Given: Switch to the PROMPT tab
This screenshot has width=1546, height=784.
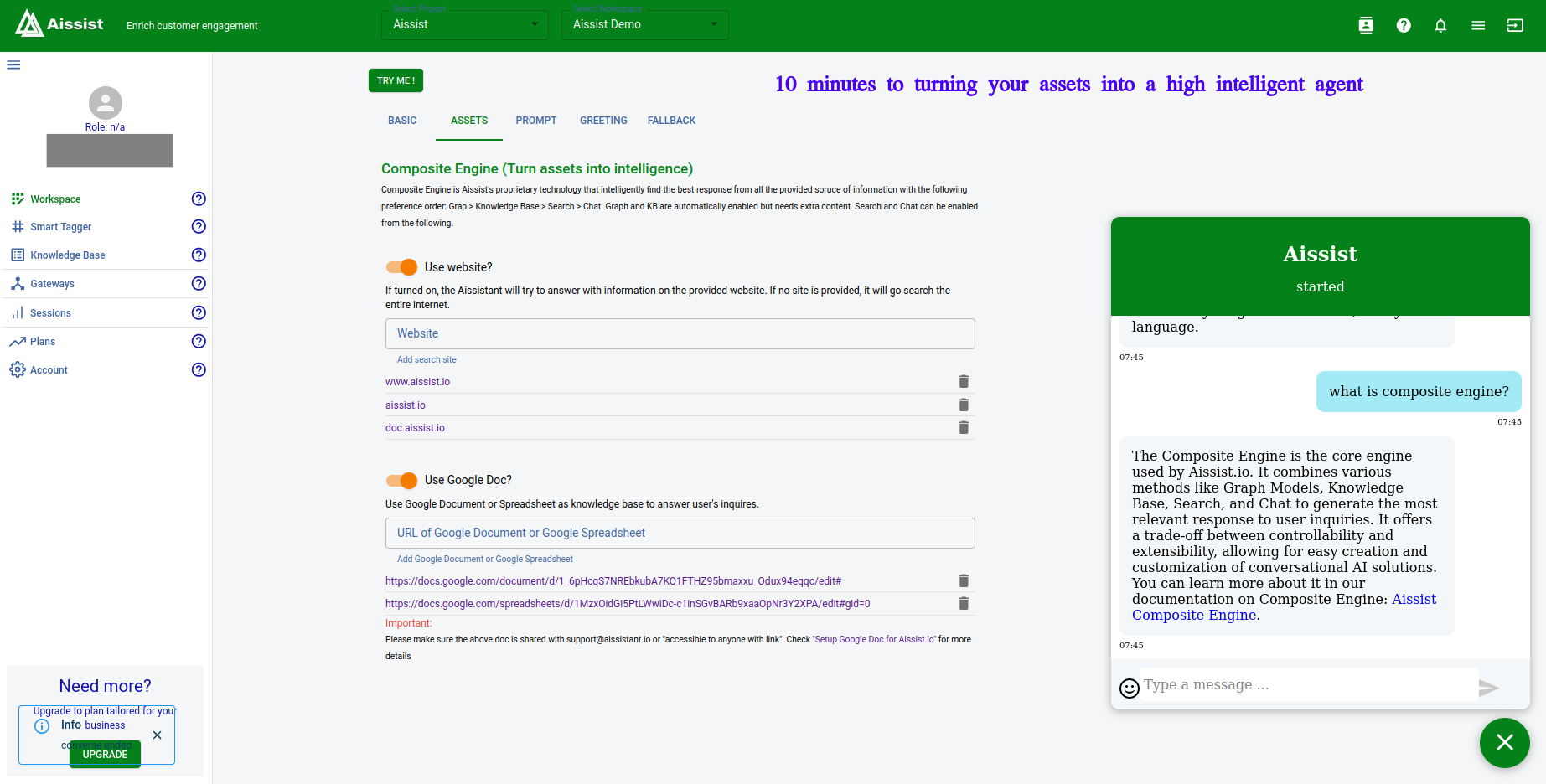Looking at the screenshot, I should tap(536, 121).
